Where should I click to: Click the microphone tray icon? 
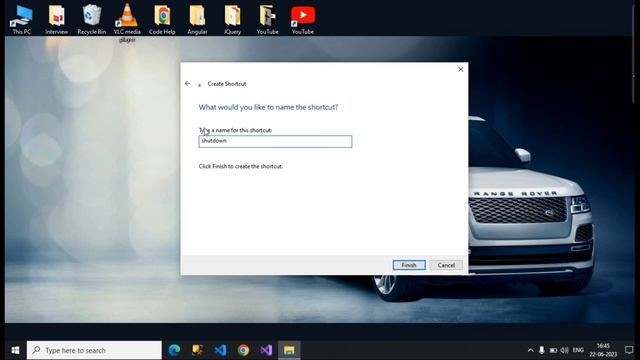pos(542,350)
